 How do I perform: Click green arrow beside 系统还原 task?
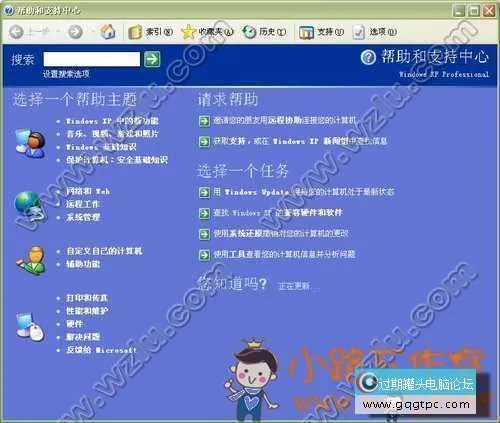[x=204, y=234]
